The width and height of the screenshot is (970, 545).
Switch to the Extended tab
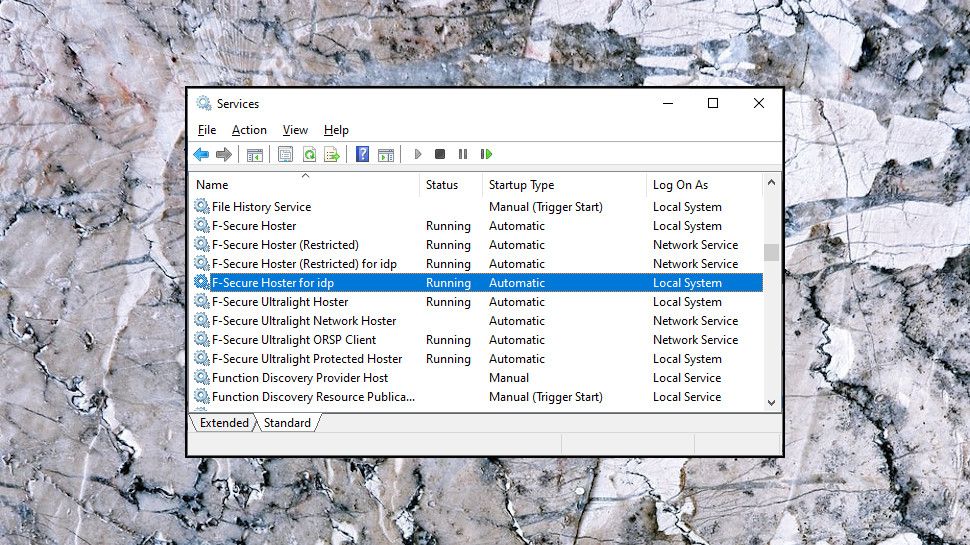224,423
